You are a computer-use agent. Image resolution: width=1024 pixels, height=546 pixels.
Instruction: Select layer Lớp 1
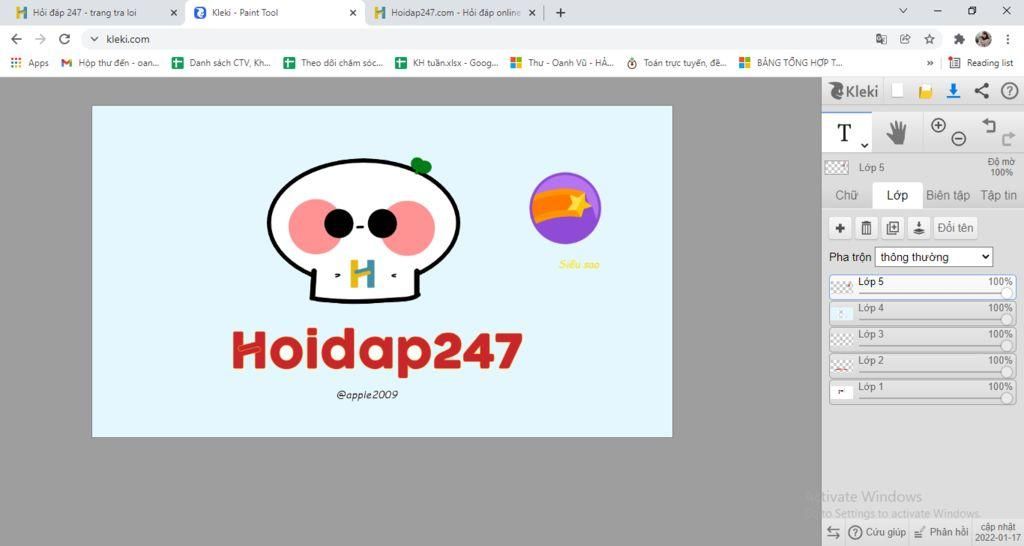(922, 391)
